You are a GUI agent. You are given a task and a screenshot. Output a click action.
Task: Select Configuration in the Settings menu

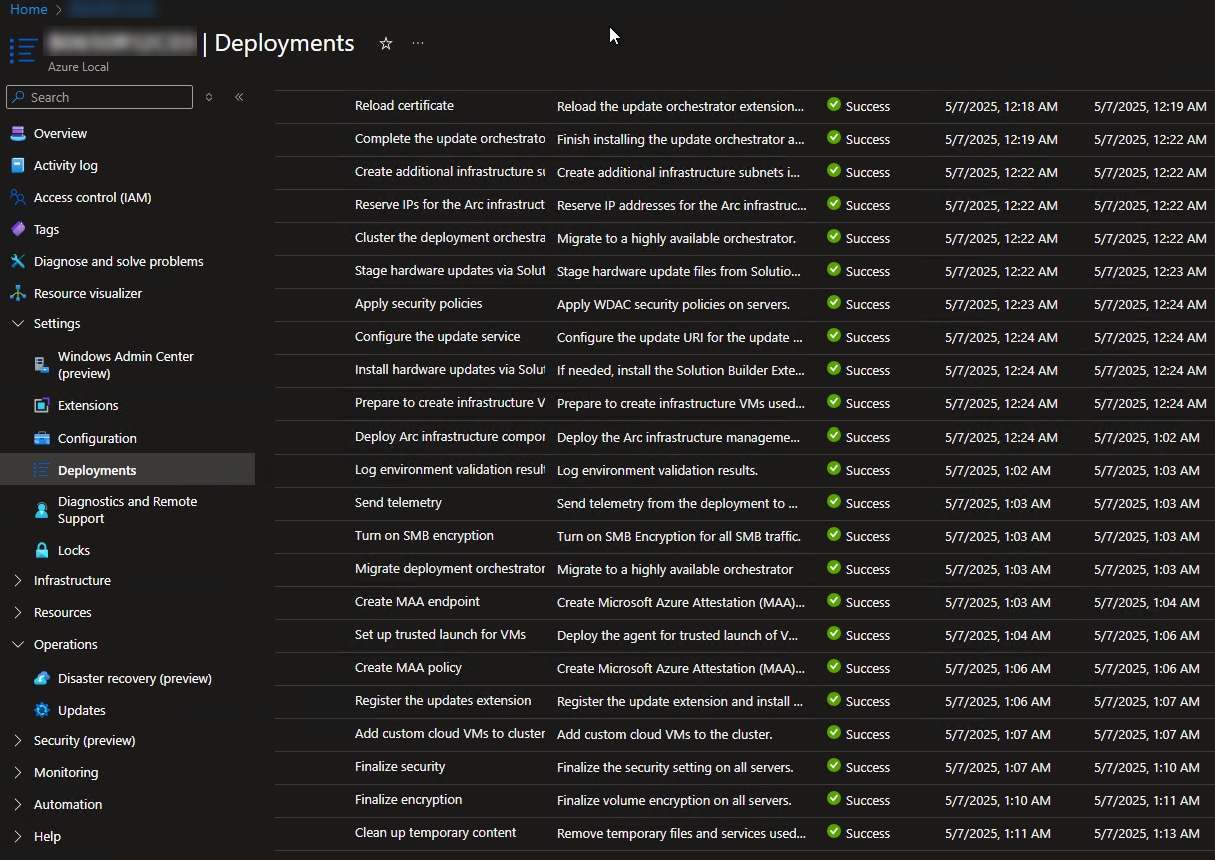pos(97,438)
